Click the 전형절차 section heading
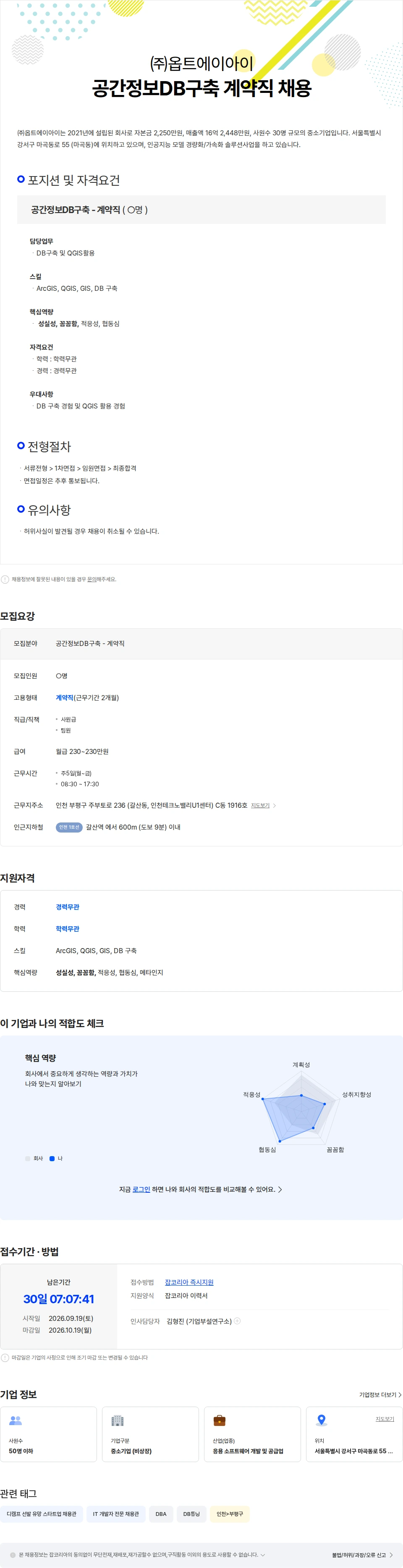 coord(49,447)
